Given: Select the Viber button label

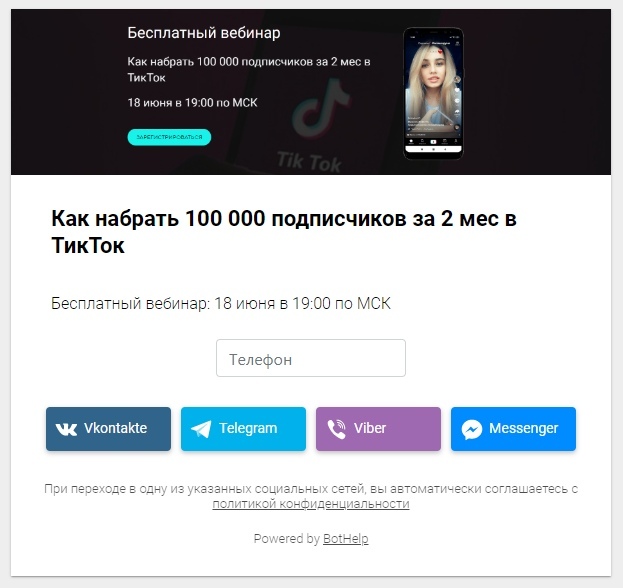Looking at the screenshot, I should point(370,428).
